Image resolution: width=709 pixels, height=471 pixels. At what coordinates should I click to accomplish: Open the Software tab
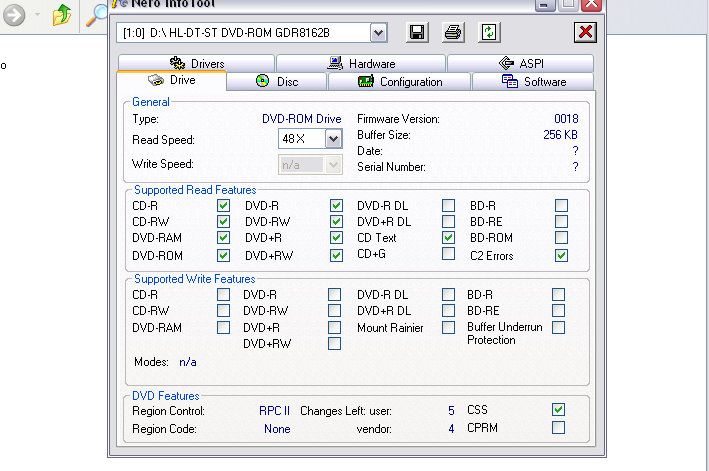(533, 82)
